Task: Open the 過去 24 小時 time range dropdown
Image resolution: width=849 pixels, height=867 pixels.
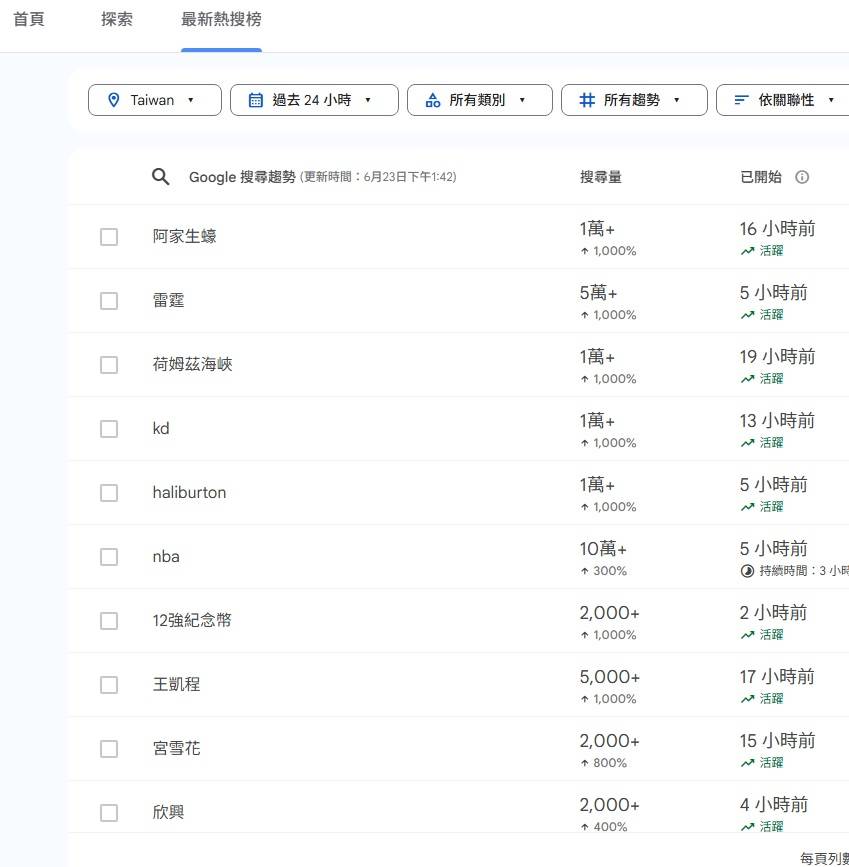Action: [x=314, y=100]
